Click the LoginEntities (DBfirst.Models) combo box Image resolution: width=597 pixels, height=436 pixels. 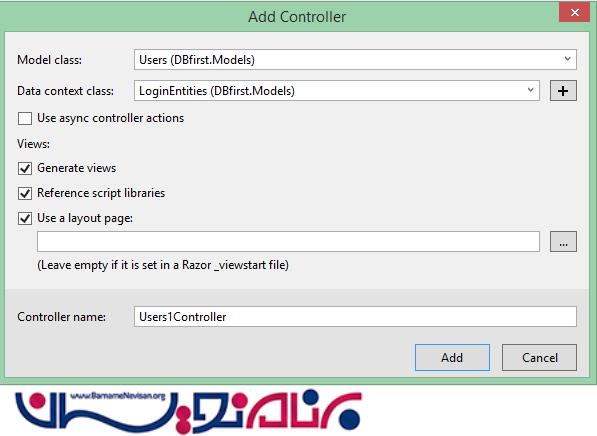click(x=337, y=91)
